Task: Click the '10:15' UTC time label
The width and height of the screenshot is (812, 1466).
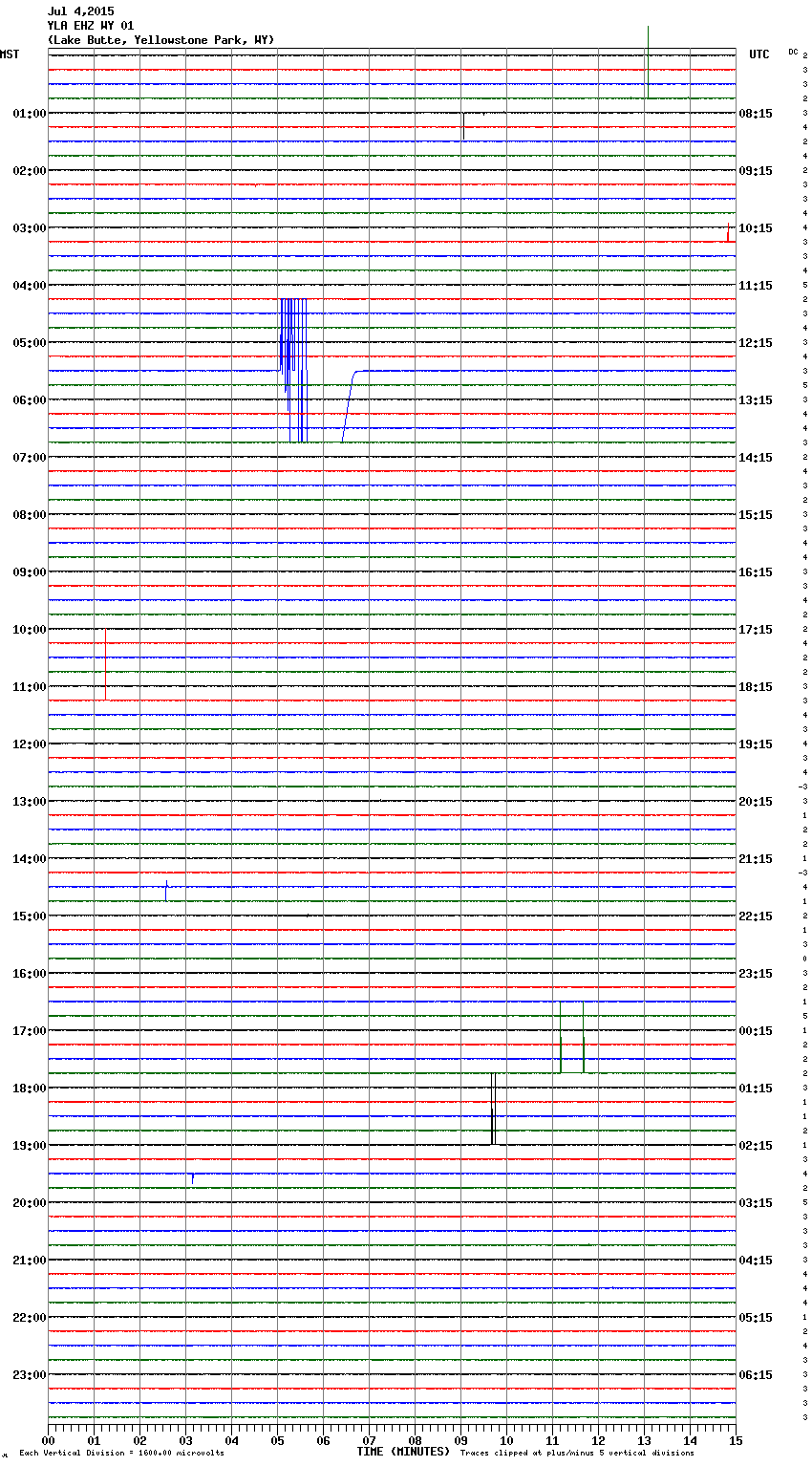Action: pyautogui.click(x=756, y=228)
